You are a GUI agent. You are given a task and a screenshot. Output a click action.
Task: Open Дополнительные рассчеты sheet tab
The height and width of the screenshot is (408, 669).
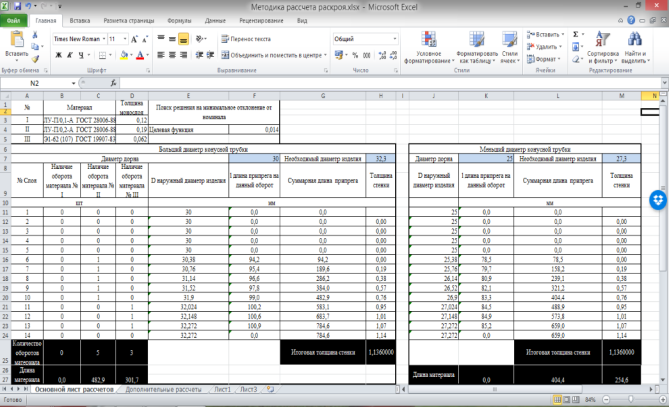[163, 389]
